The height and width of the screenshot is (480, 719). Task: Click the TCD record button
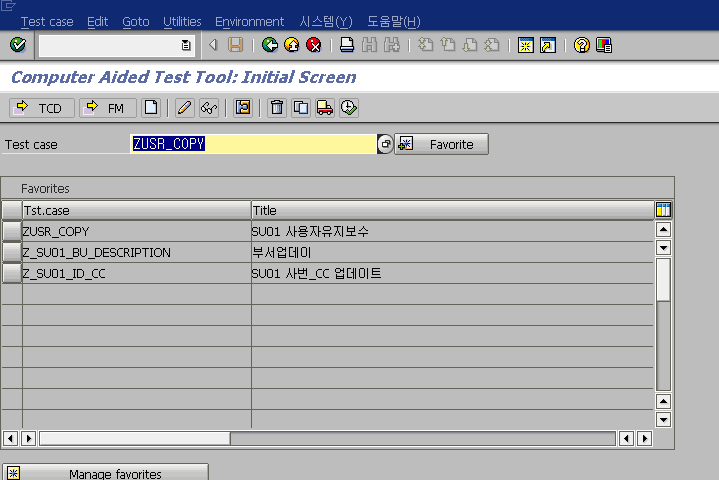pyautogui.click(x=42, y=108)
